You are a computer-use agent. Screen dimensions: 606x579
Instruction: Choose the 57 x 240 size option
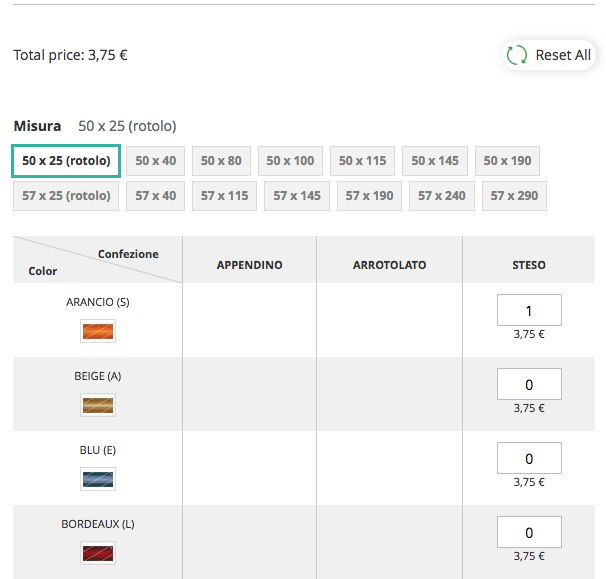(x=442, y=196)
